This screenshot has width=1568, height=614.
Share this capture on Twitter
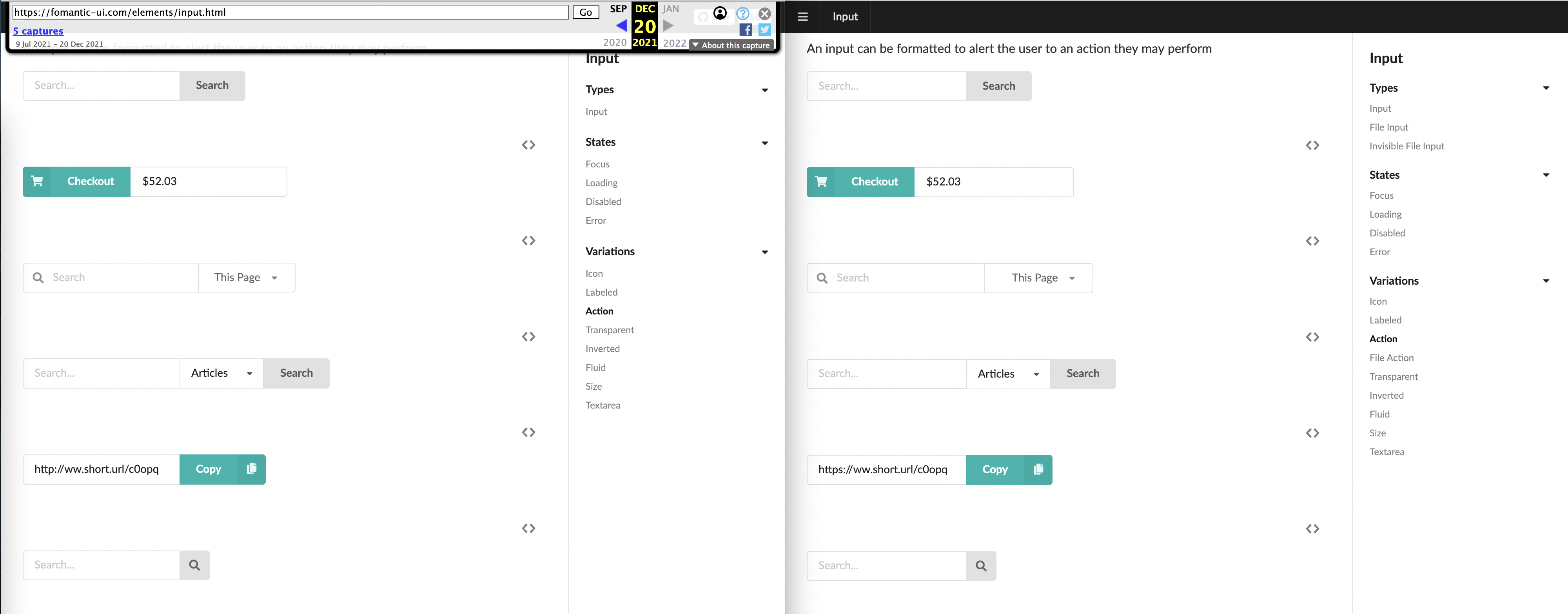pos(764,29)
